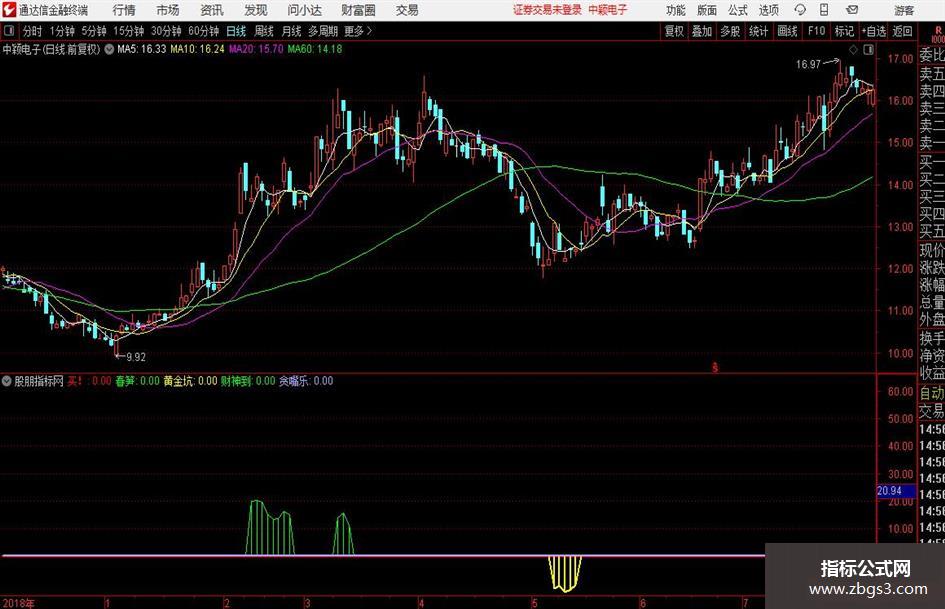Open the 选项 menu
Viewport: 945px width, 609px height.
pyautogui.click(x=768, y=10)
